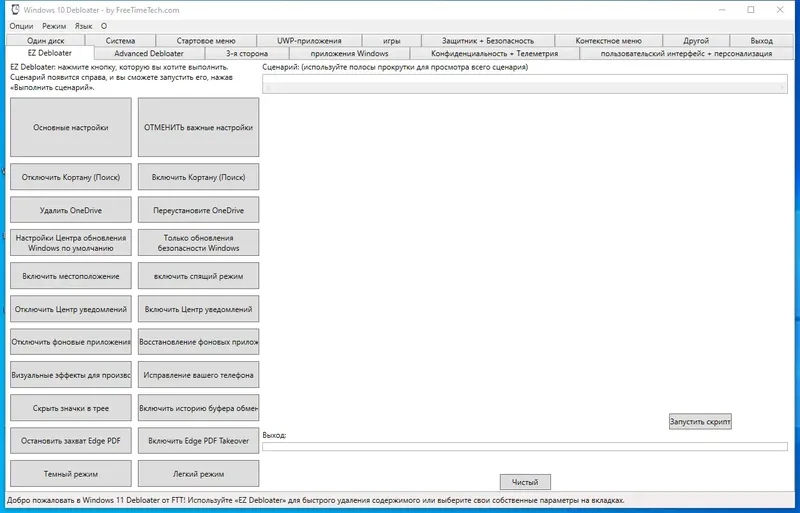Select the Конфиденциальность + Телеметрия tab
The width and height of the screenshot is (800, 513).
tap(494, 53)
